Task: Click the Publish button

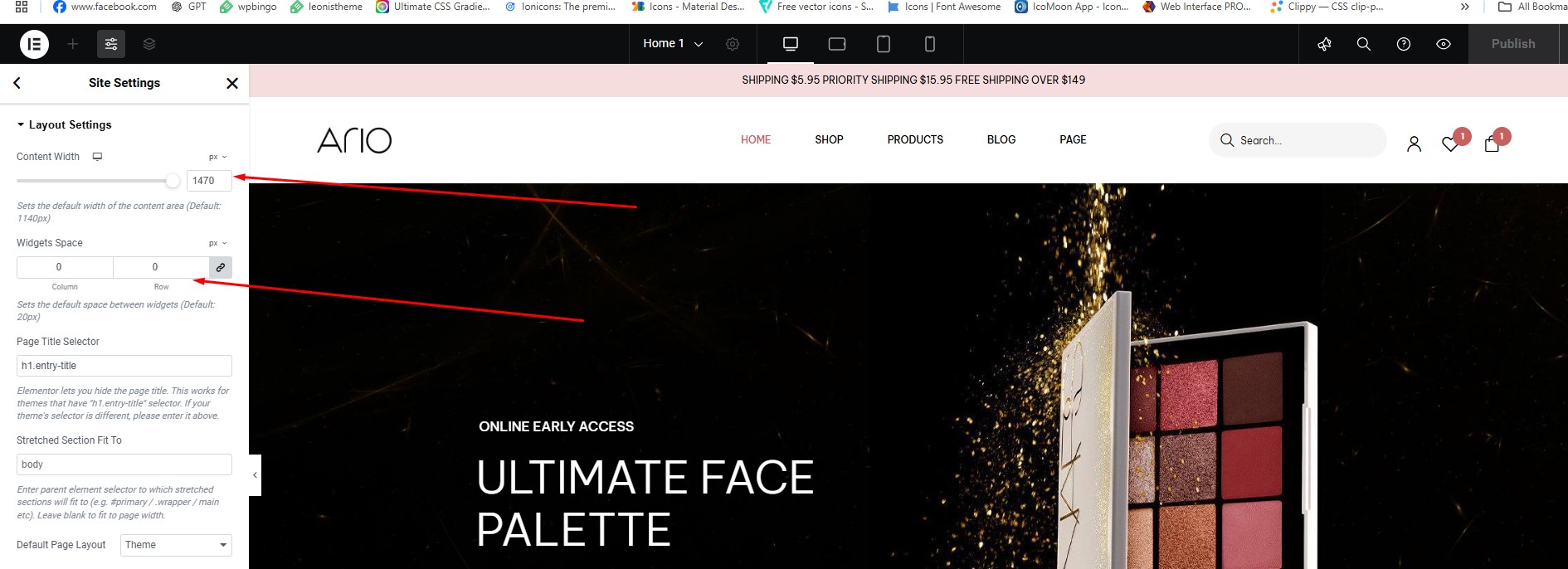Action: 1513,44
